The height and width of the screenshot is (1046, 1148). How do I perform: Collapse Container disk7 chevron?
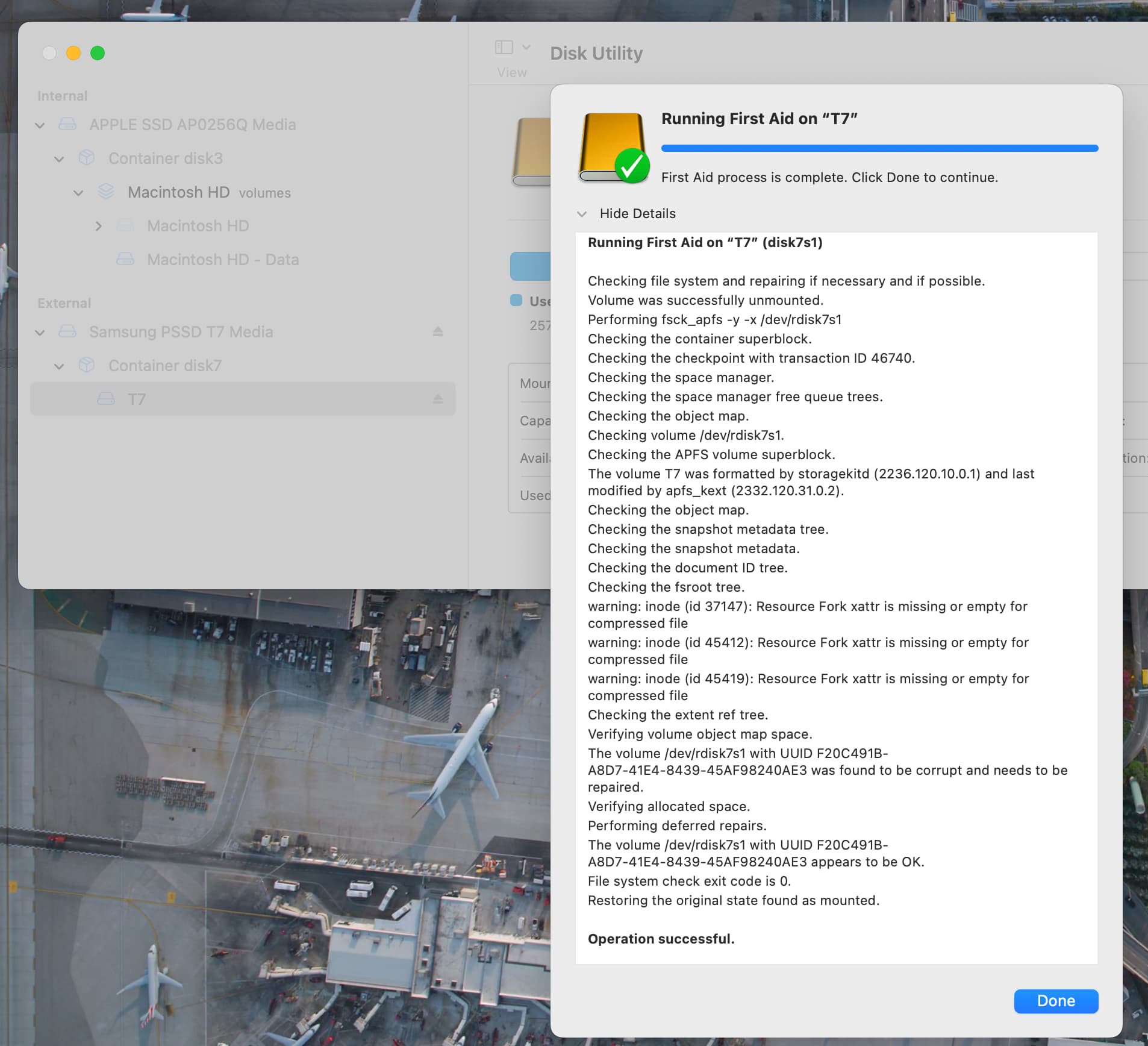coord(59,366)
